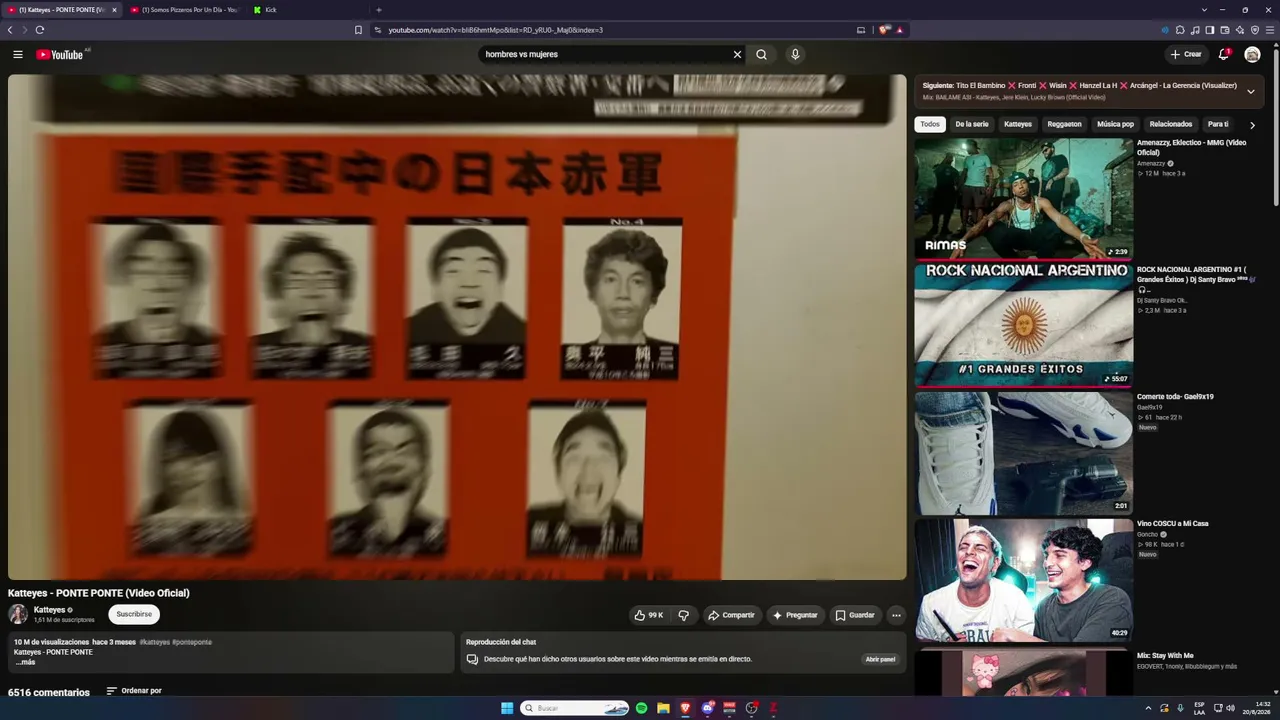
Task: Open the Ordenar por comments sort menu
Action: 134,691
